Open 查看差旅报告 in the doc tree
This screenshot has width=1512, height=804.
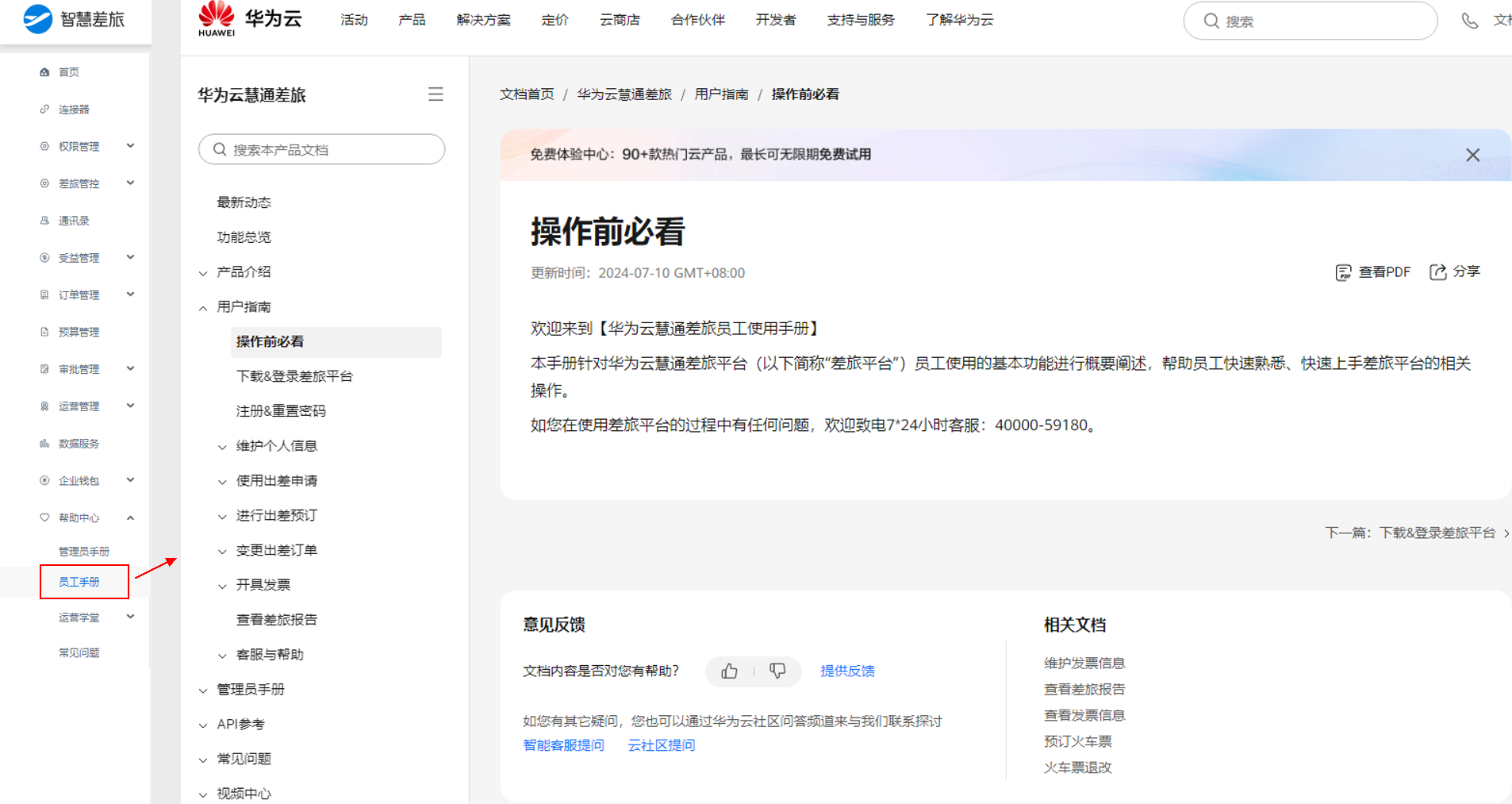click(277, 620)
